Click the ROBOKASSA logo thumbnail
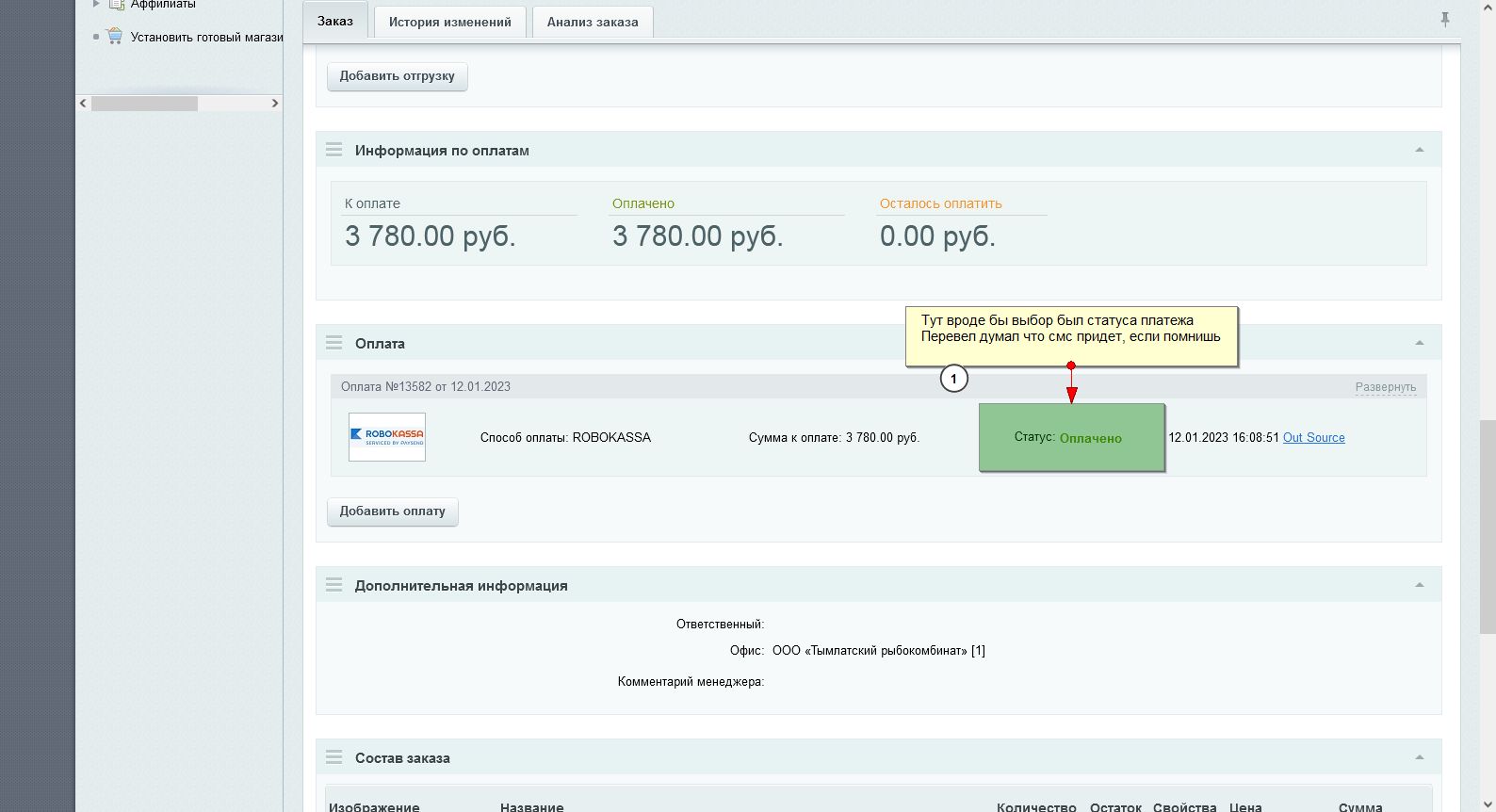The image size is (1496, 812). click(387, 437)
